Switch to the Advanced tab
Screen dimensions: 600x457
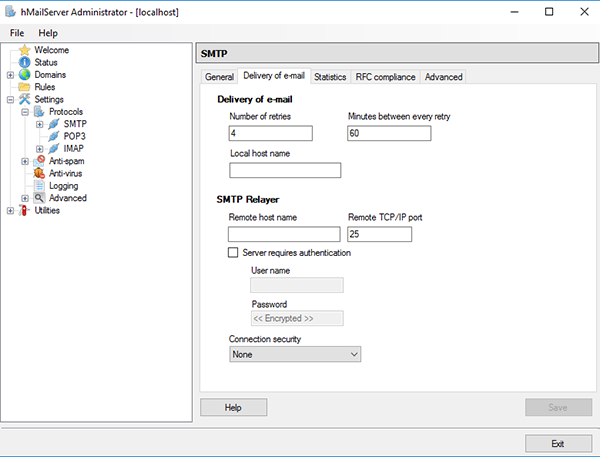click(443, 77)
